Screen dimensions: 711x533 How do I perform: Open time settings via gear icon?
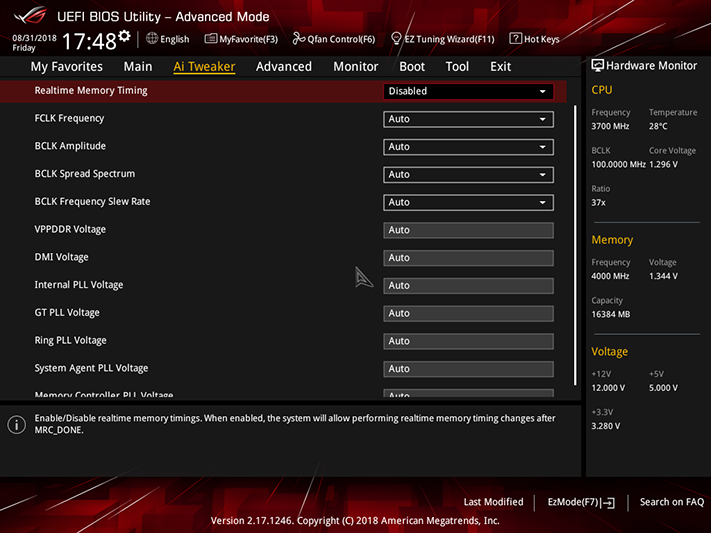[x=125, y=36]
